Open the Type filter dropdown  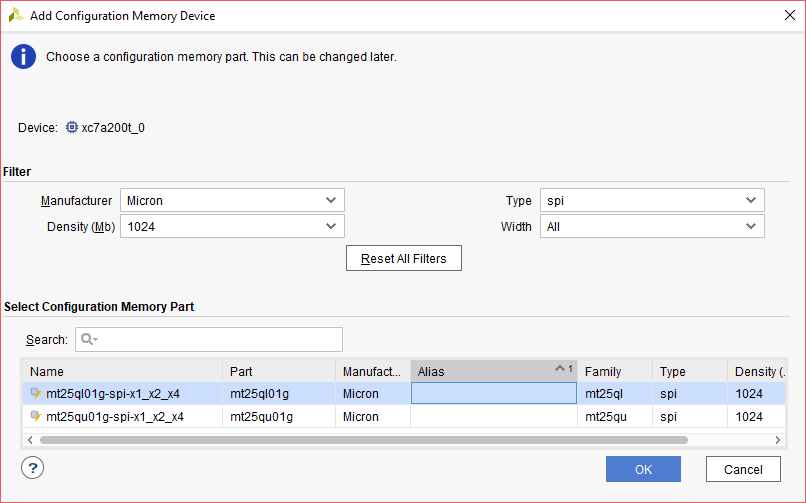tap(652, 200)
